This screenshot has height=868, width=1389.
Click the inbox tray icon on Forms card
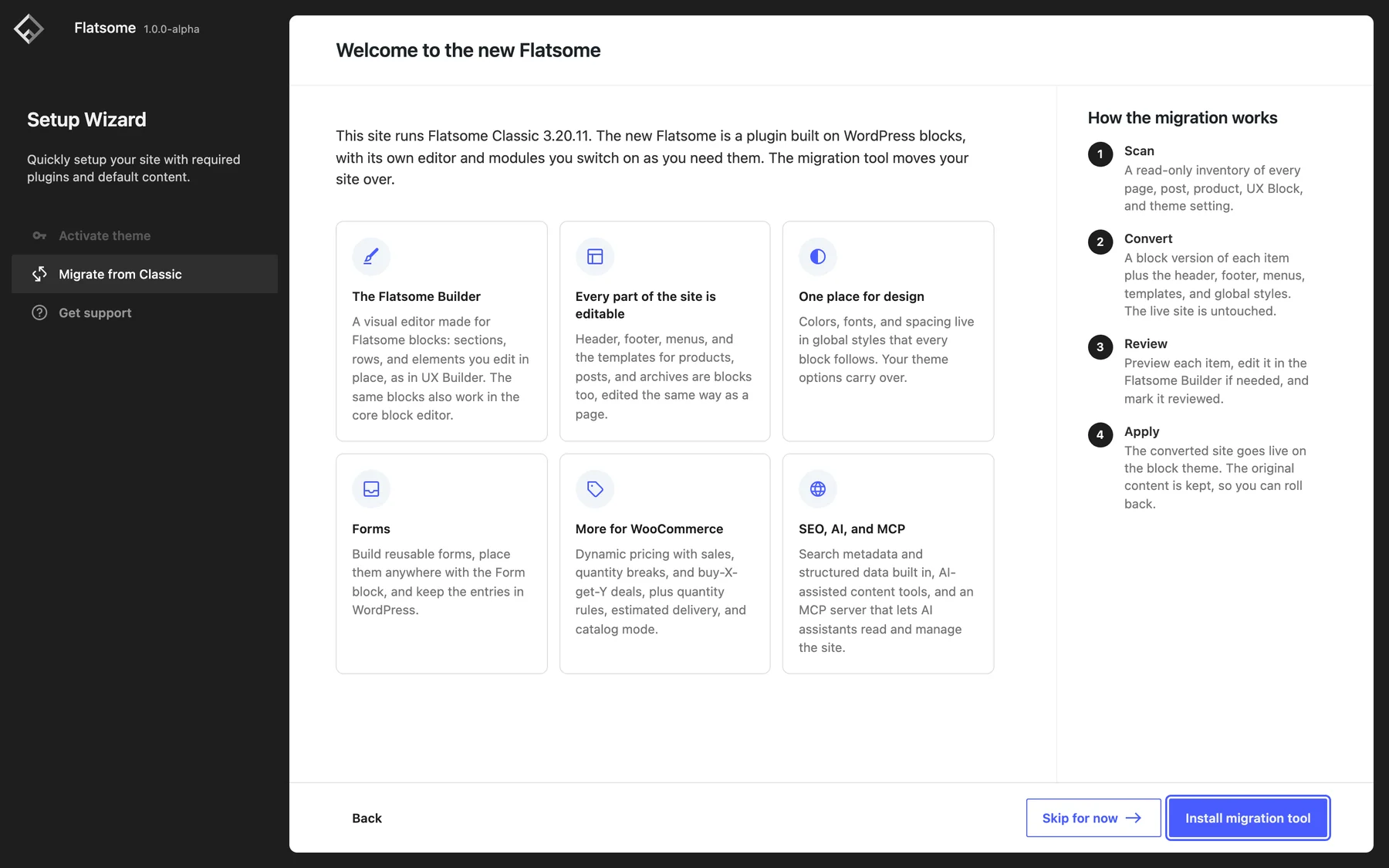tap(371, 488)
